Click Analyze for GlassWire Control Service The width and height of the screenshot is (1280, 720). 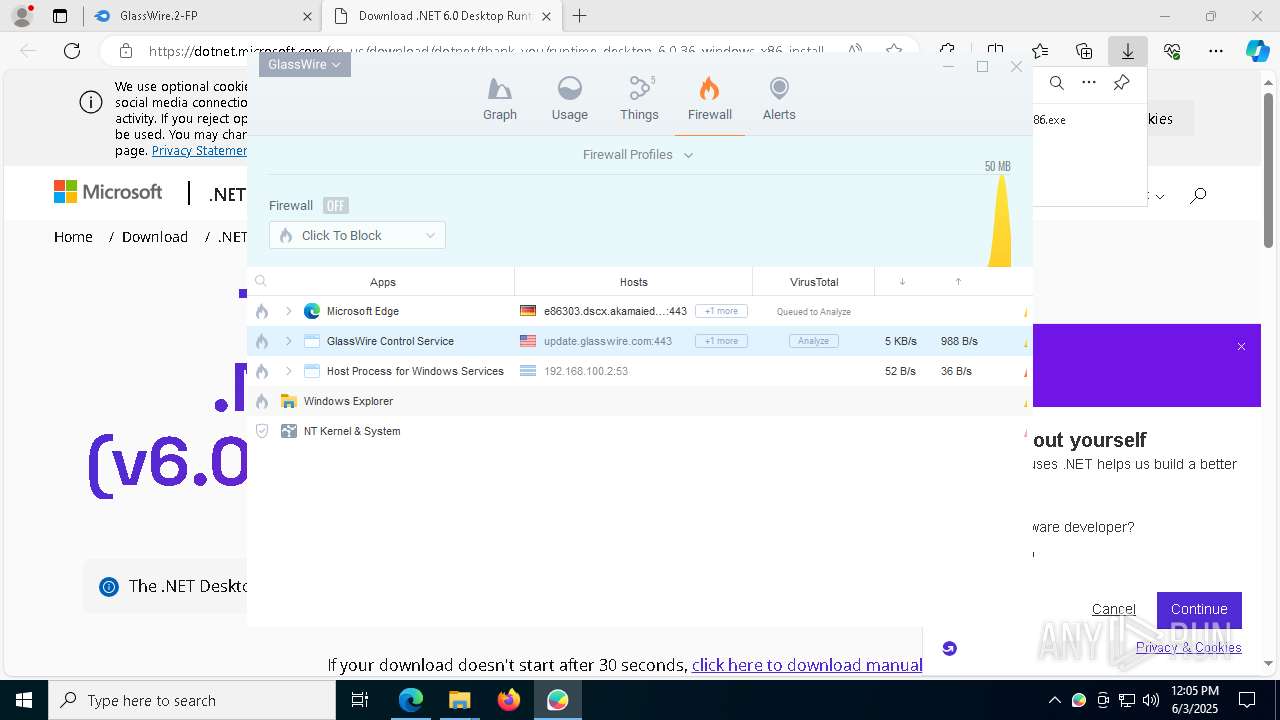[x=814, y=341]
